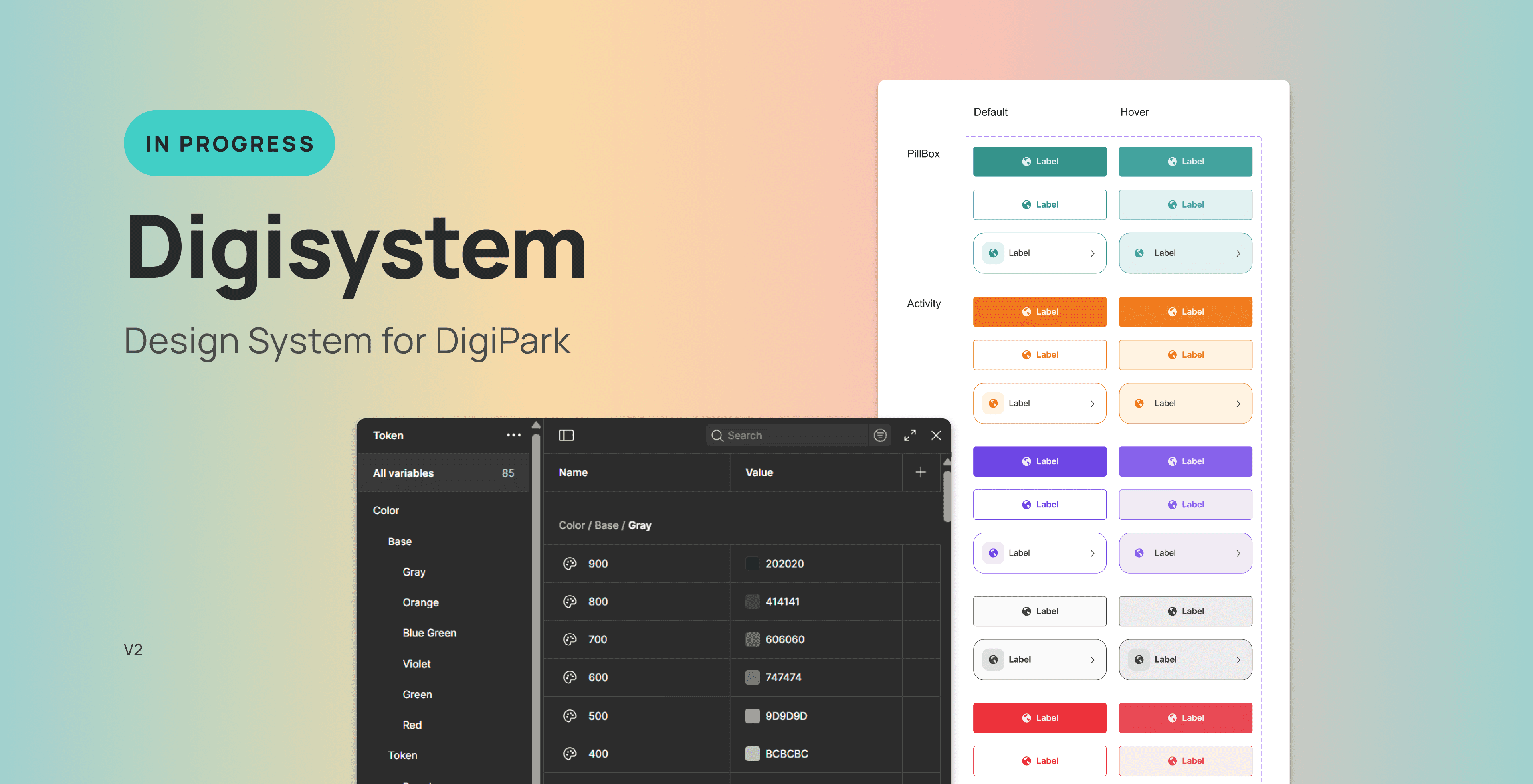1533x784 pixels.
Task: Open the Orange color group
Action: 420,602
